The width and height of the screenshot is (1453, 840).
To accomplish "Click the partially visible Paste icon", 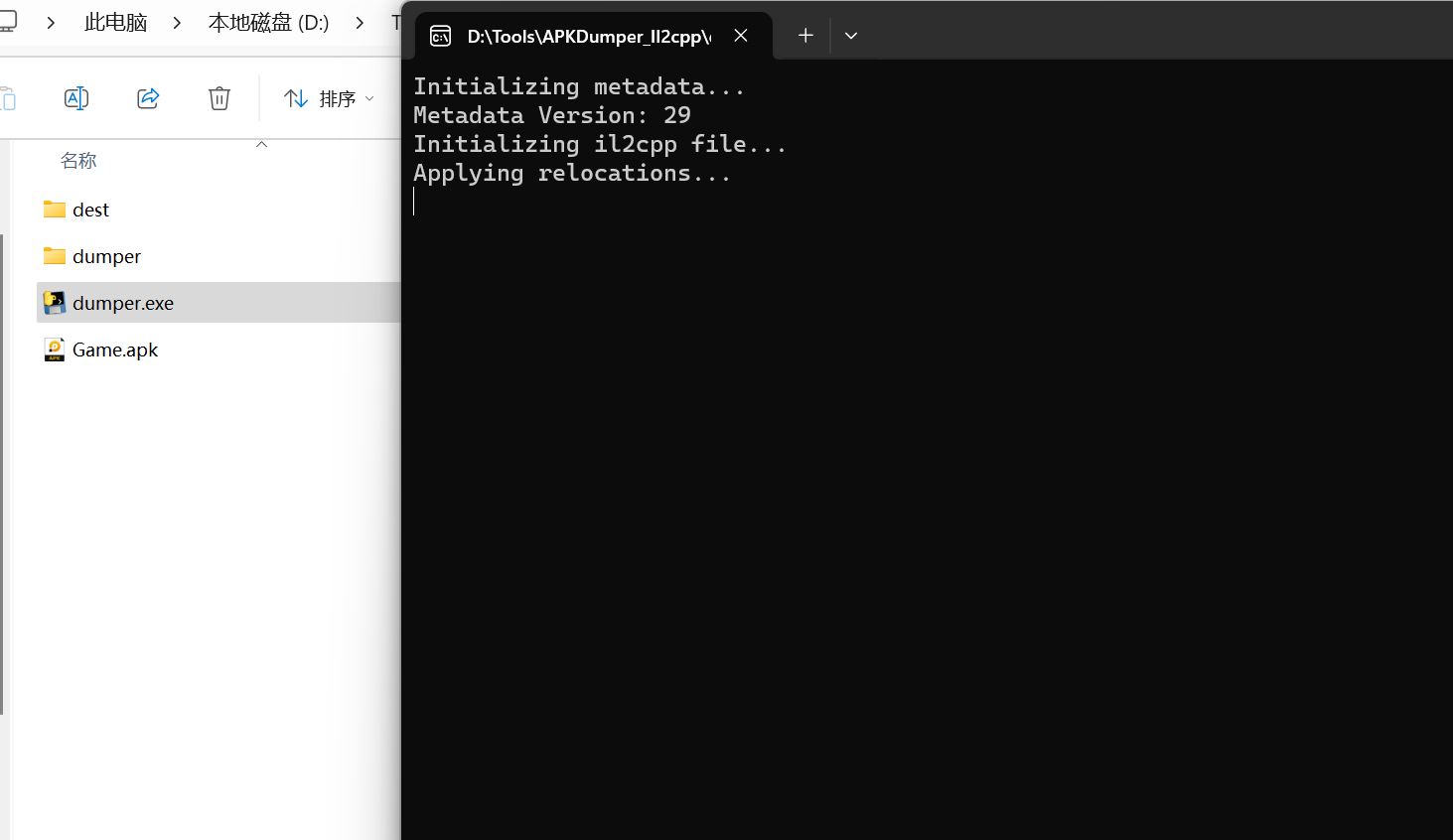I will [8, 98].
